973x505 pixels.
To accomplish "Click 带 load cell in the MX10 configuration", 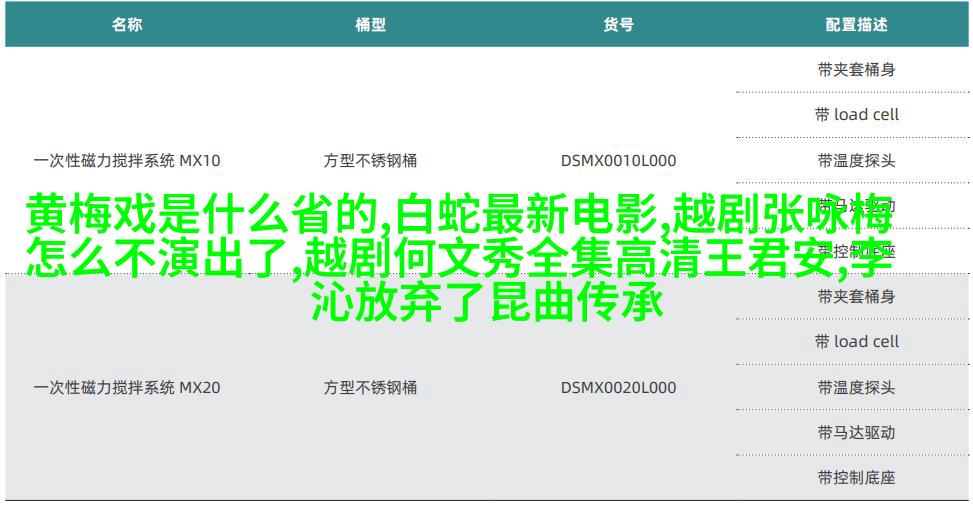I will pos(856,115).
